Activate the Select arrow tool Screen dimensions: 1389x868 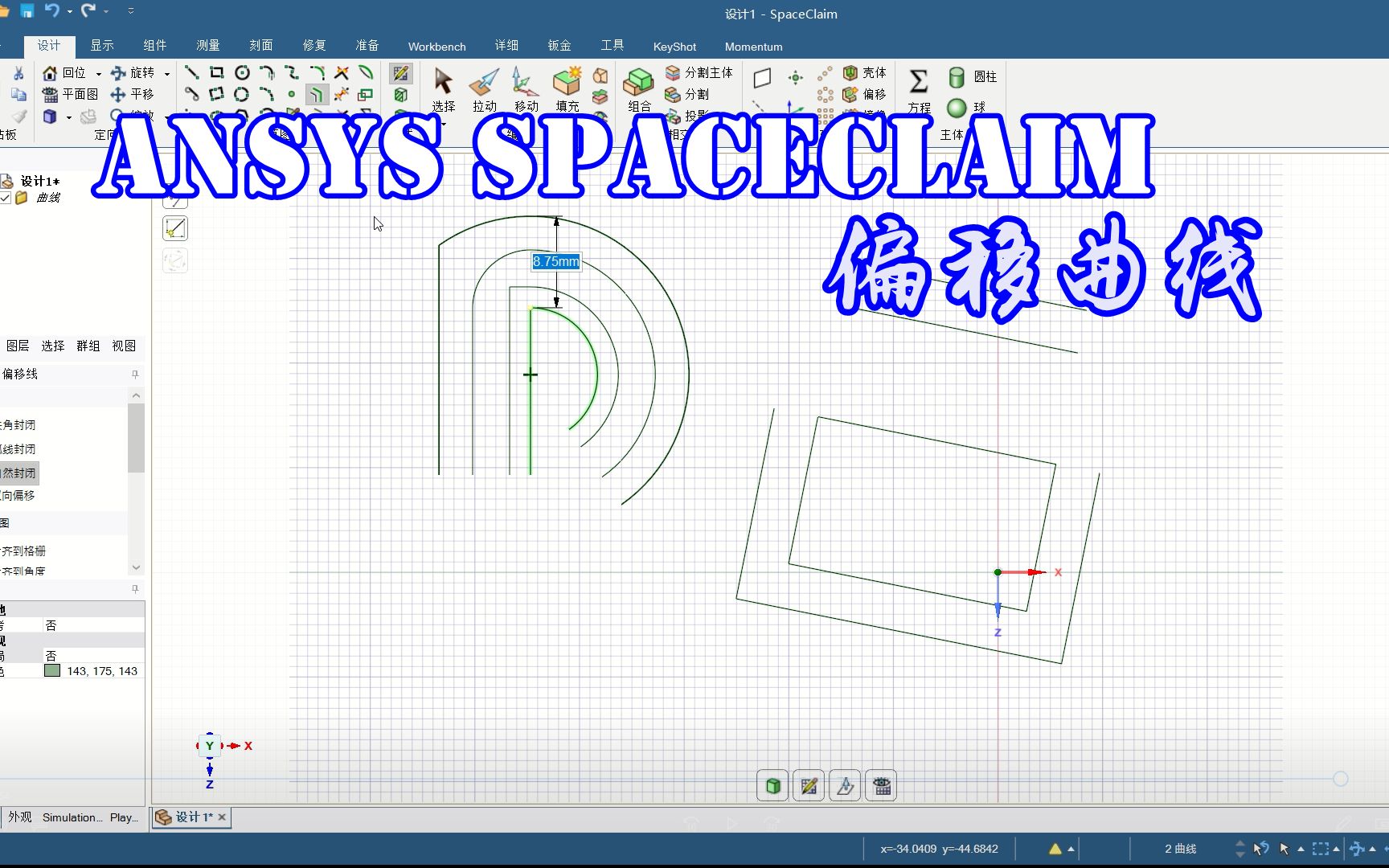click(443, 88)
